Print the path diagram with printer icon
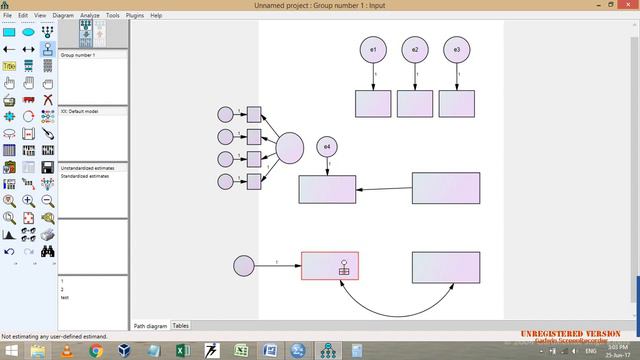 point(47,235)
